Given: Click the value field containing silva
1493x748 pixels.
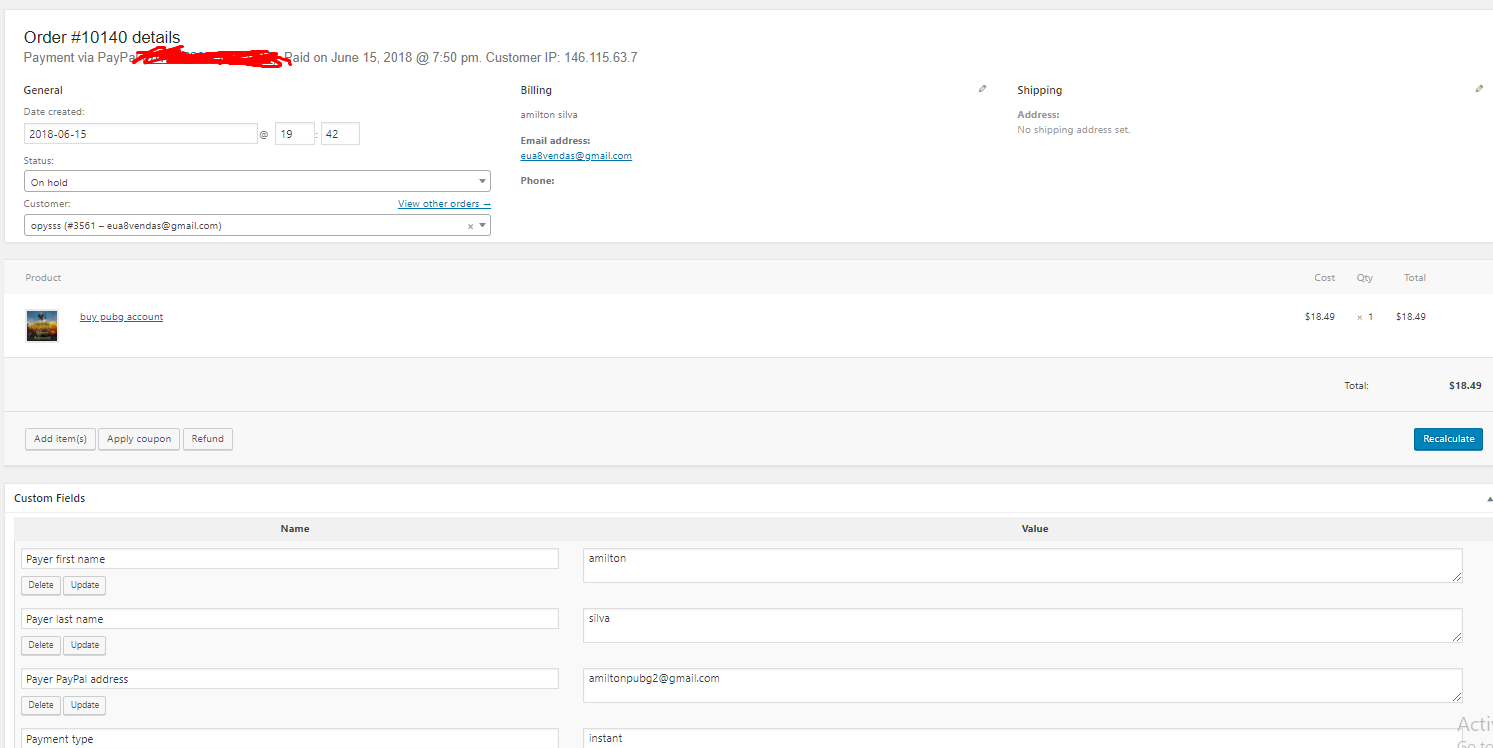Looking at the screenshot, I should point(1023,625).
